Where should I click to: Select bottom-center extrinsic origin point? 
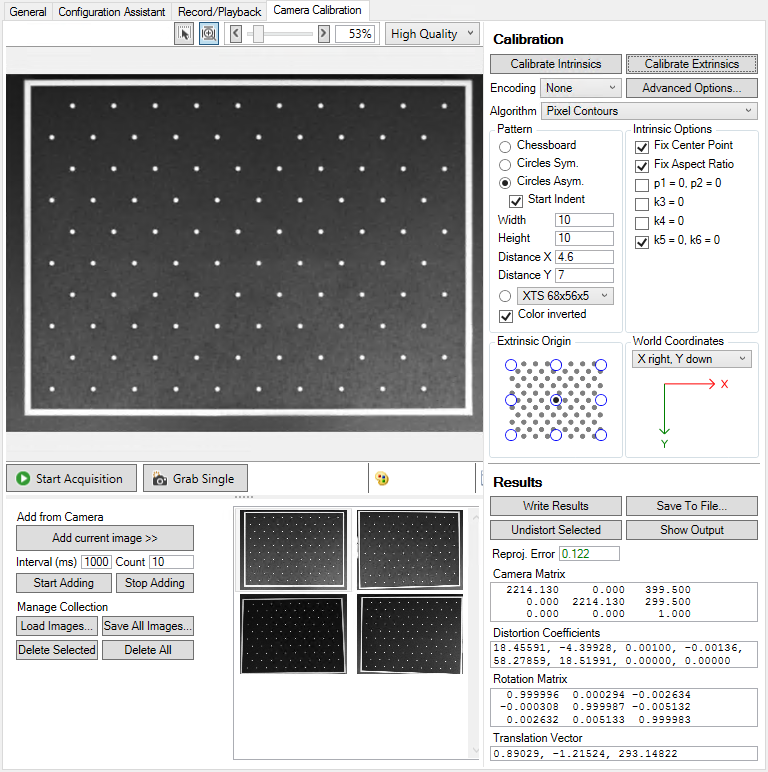coord(556,435)
